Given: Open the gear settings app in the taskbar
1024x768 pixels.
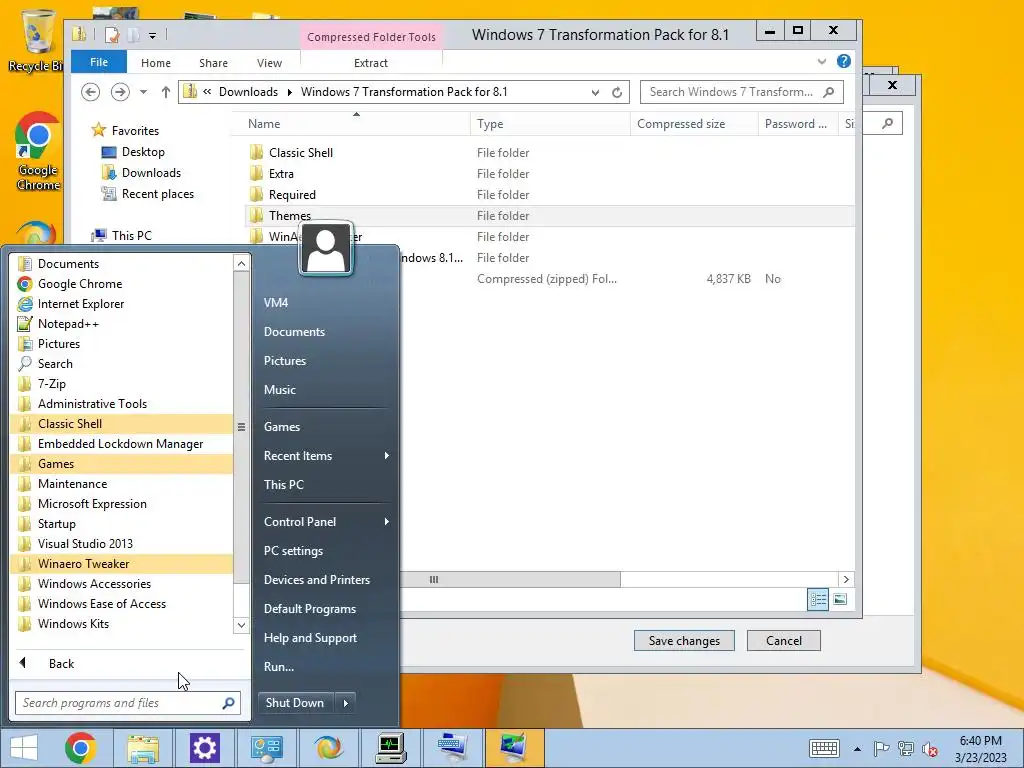Looking at the screenshot, I should [204, 748].
